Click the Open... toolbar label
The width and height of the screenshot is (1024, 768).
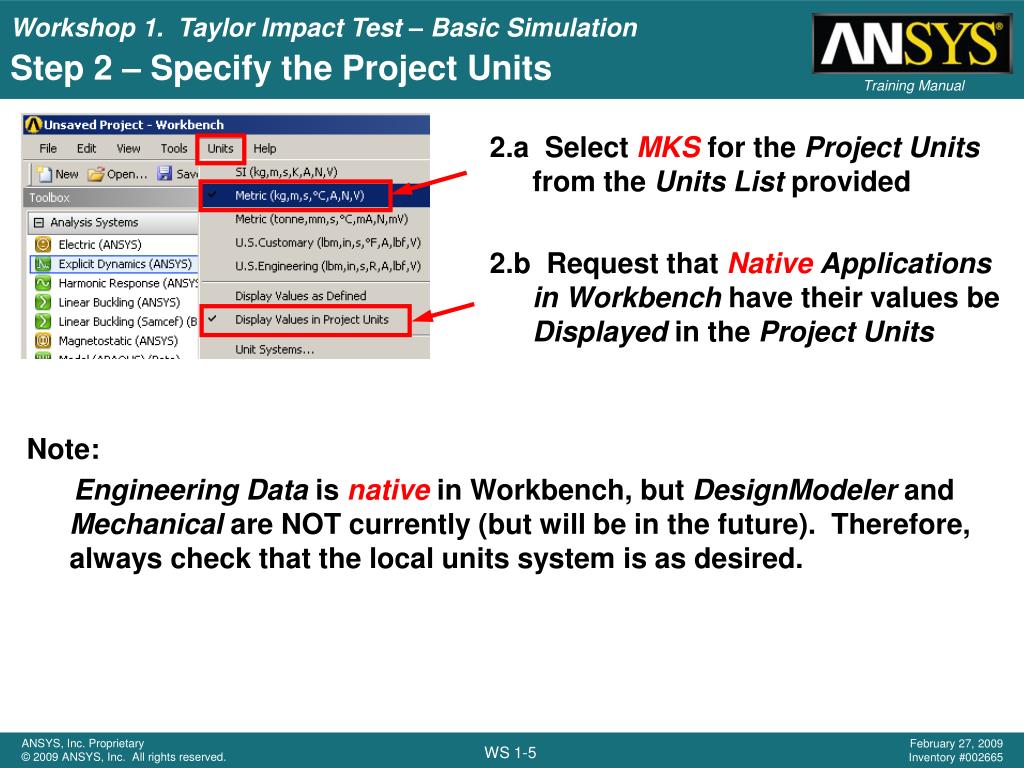(127, 174)
